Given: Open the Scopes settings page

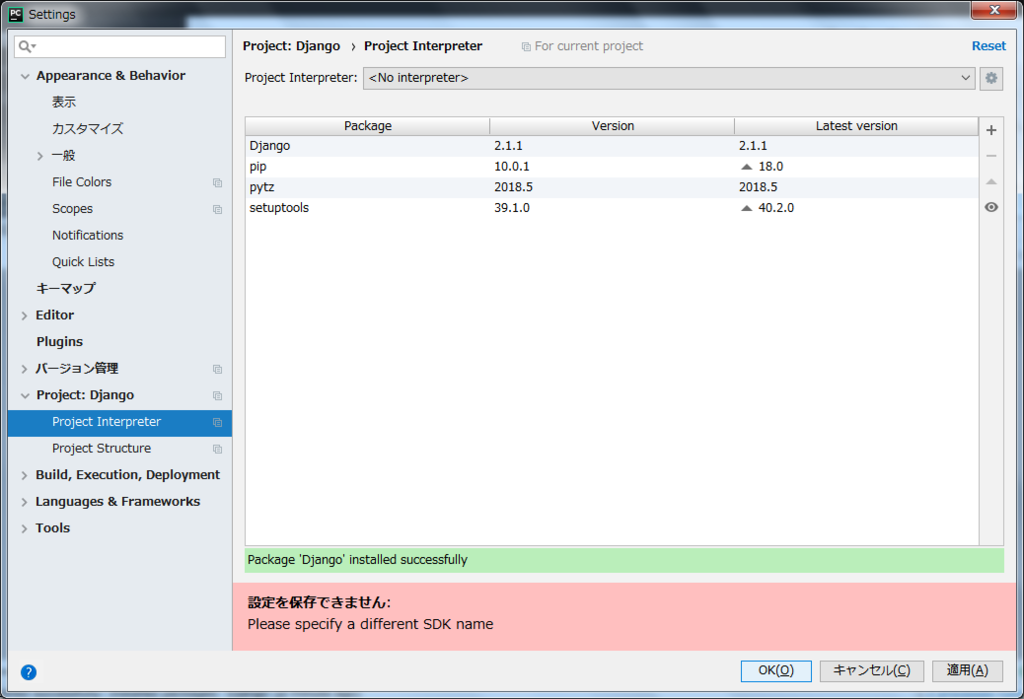Looking at the screenshot, I should pos(72,209).
